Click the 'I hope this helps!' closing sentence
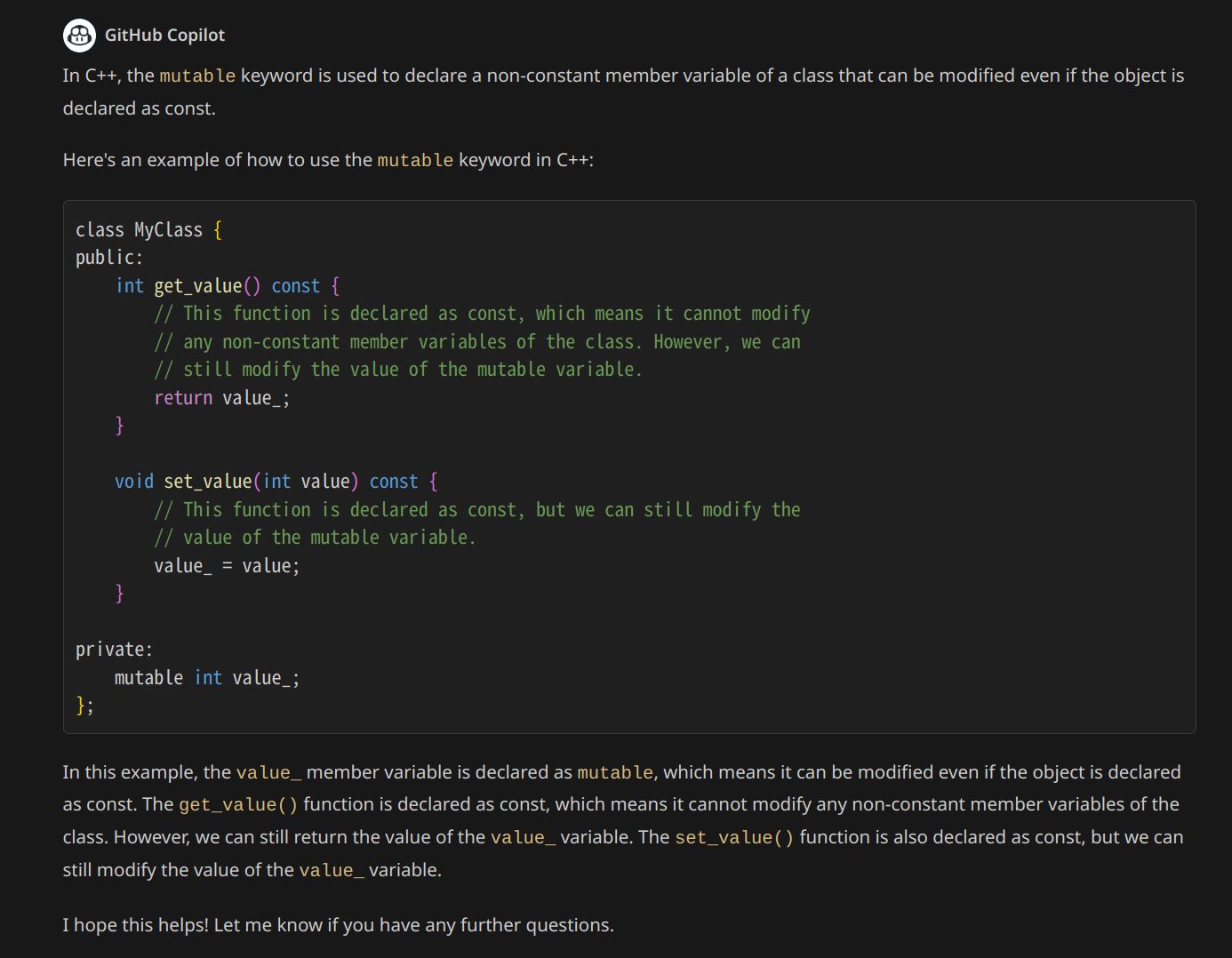The width and height of the screenshot is (1232, 958). (338, 925)
